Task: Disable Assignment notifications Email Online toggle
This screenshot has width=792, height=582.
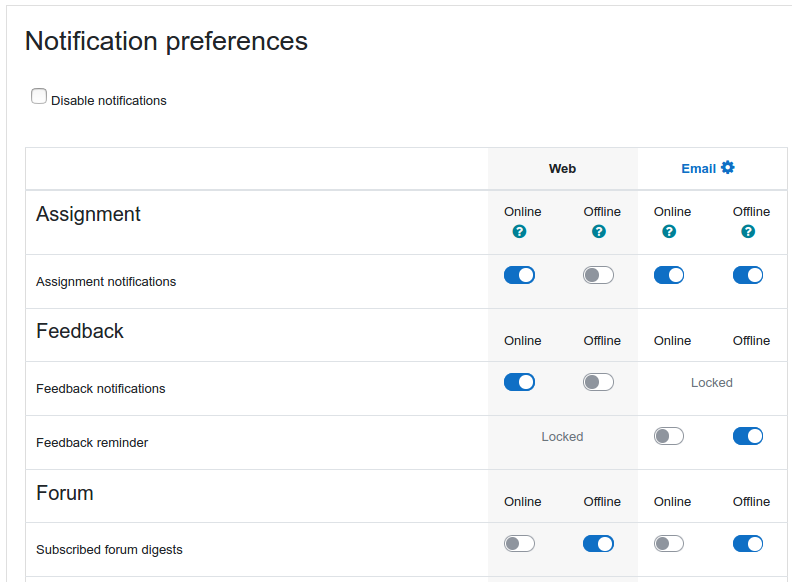Action: pos(669,275)
